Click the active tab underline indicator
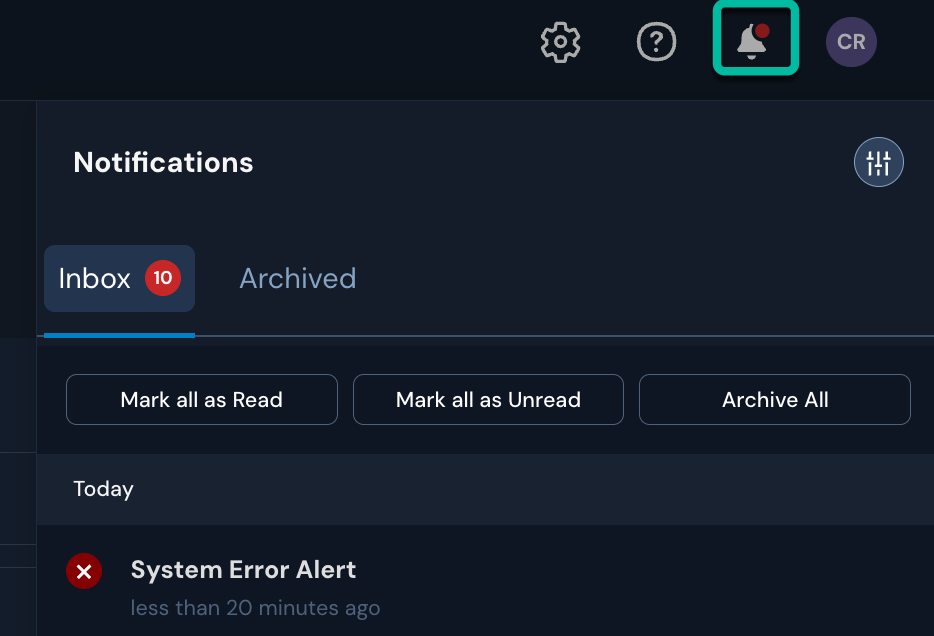This screenshot has width=934, height=636. coord(119,335)
